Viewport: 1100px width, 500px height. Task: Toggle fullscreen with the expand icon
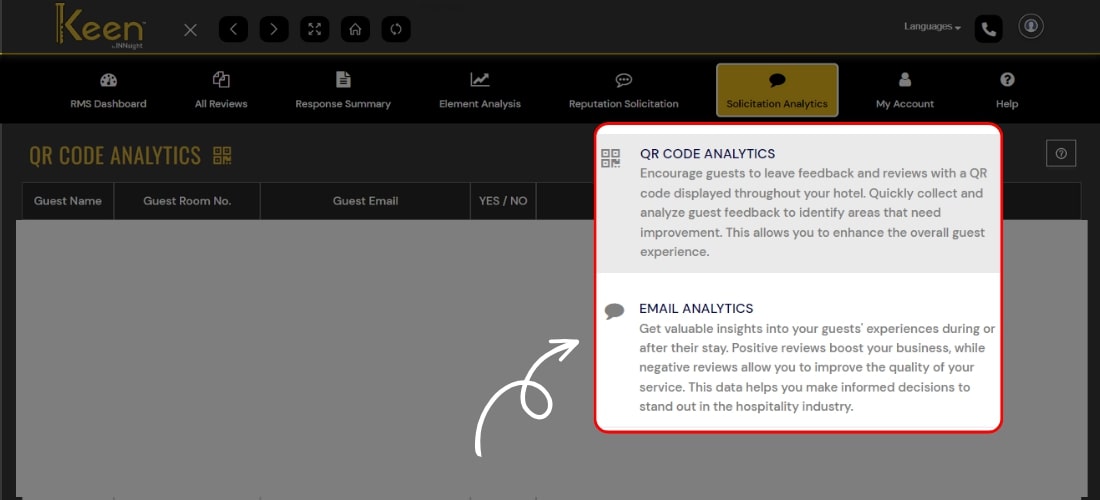click(314, 29)
